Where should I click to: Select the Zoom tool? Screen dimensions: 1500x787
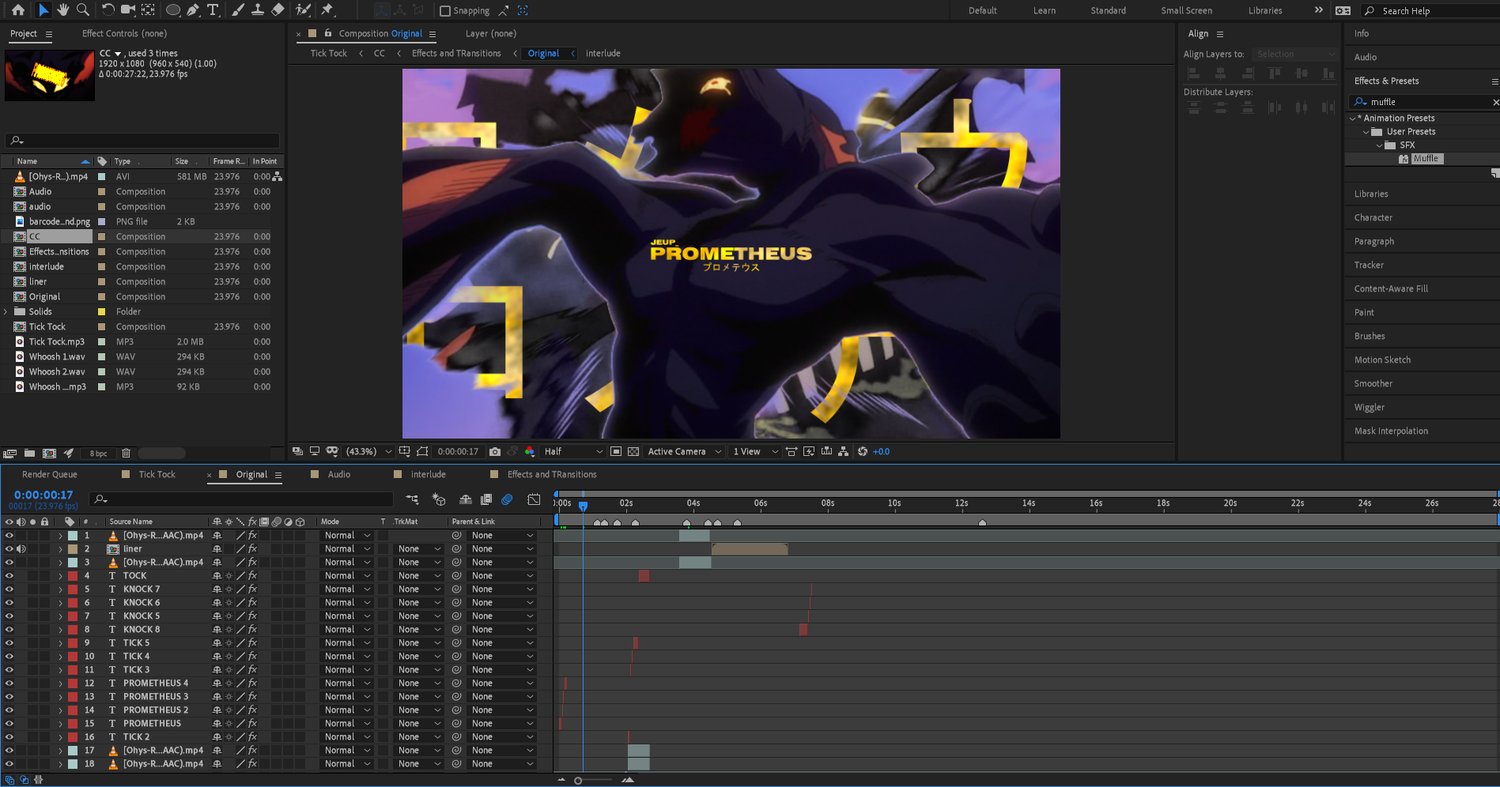(82, 10)
